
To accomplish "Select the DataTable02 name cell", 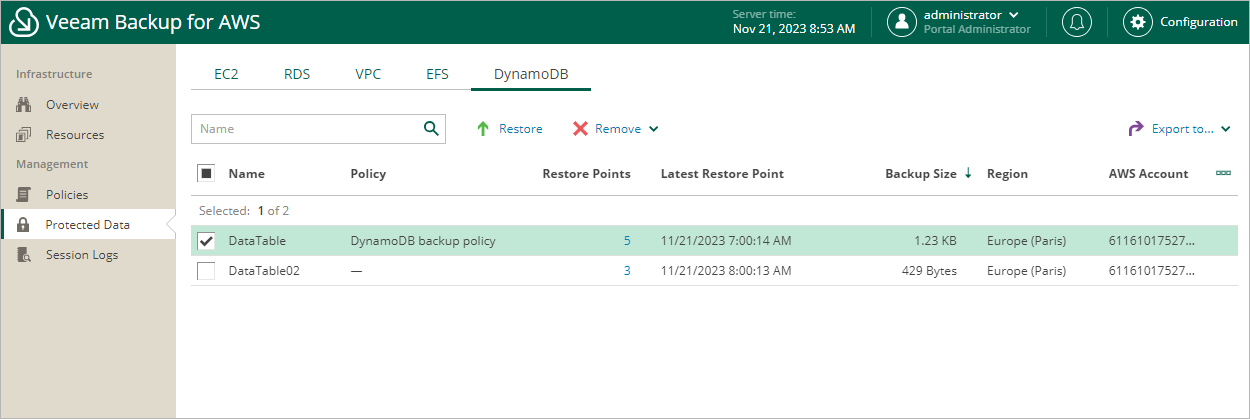I will click(x=264, y=271).
